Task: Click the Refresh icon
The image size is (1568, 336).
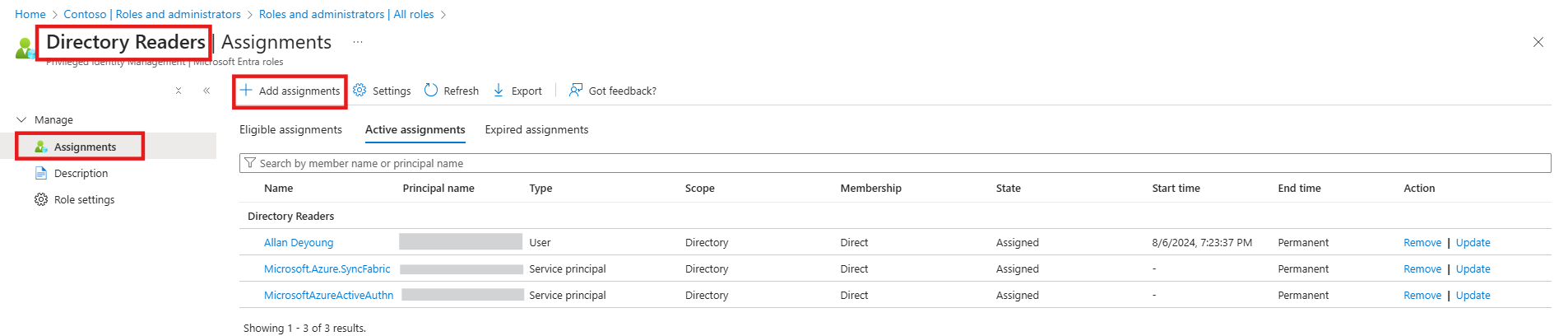Action: [431, 91]
